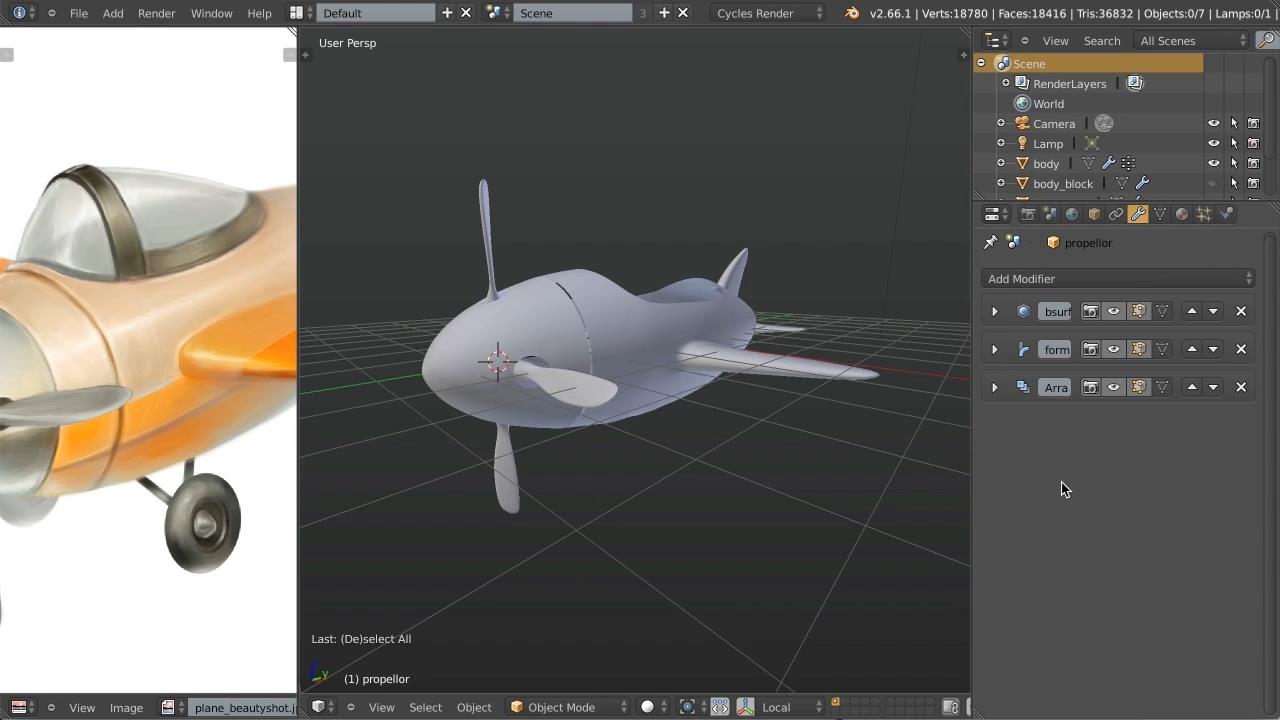Click the wrench modifier icon beside body
This screenshot has width=1280, height=720.
pyautogui.click(x=1108, y=163)
